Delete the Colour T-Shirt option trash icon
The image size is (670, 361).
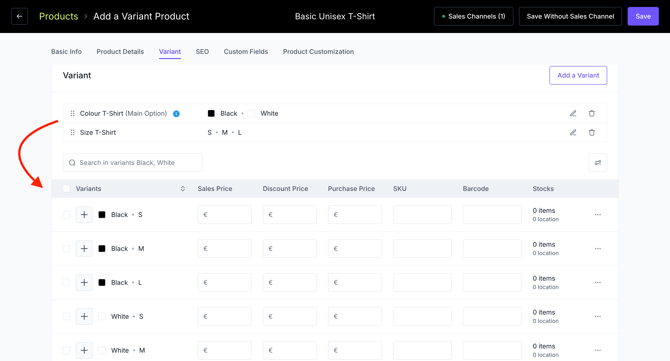point(591,113)
